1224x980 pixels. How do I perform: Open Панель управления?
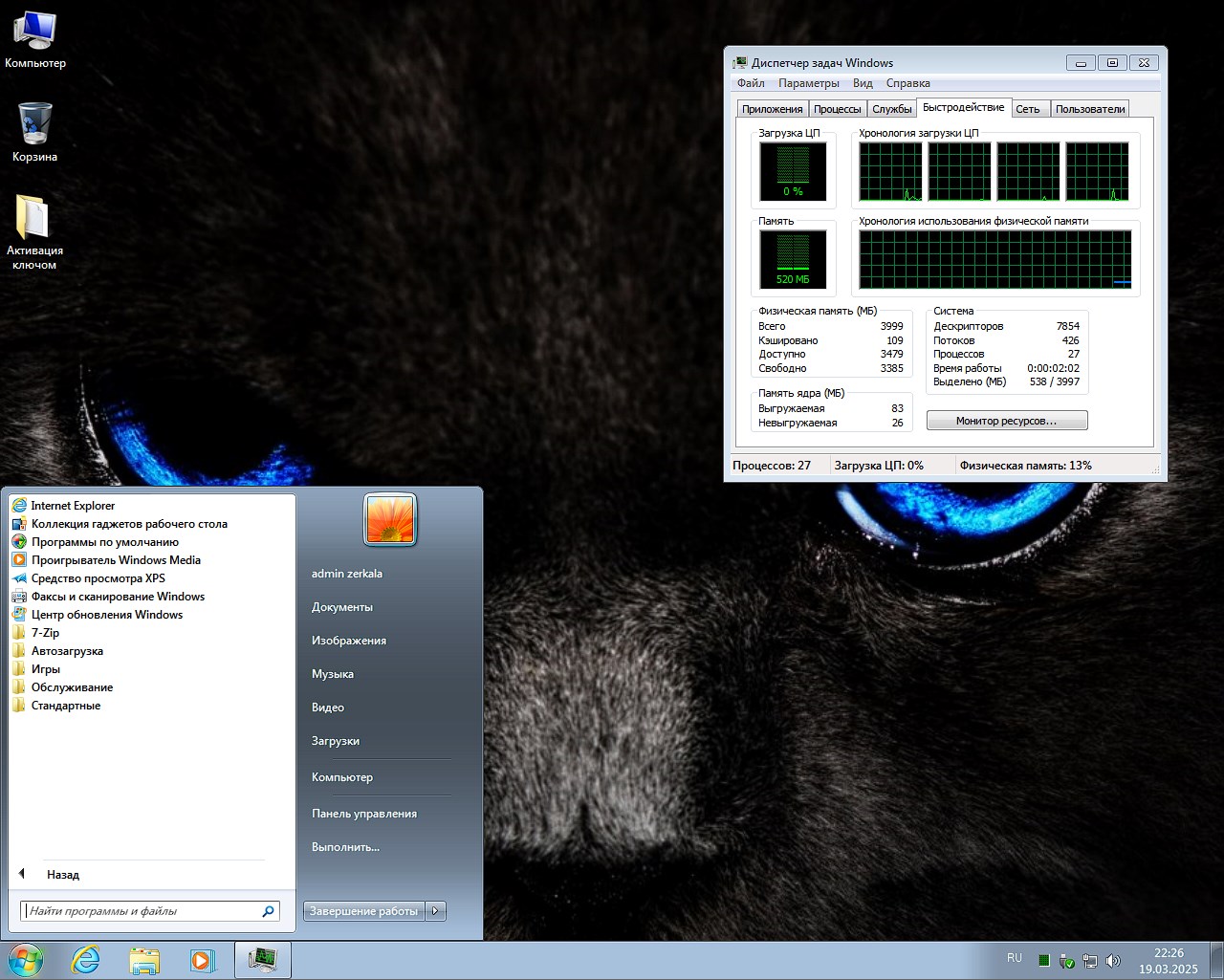[364, 814]
